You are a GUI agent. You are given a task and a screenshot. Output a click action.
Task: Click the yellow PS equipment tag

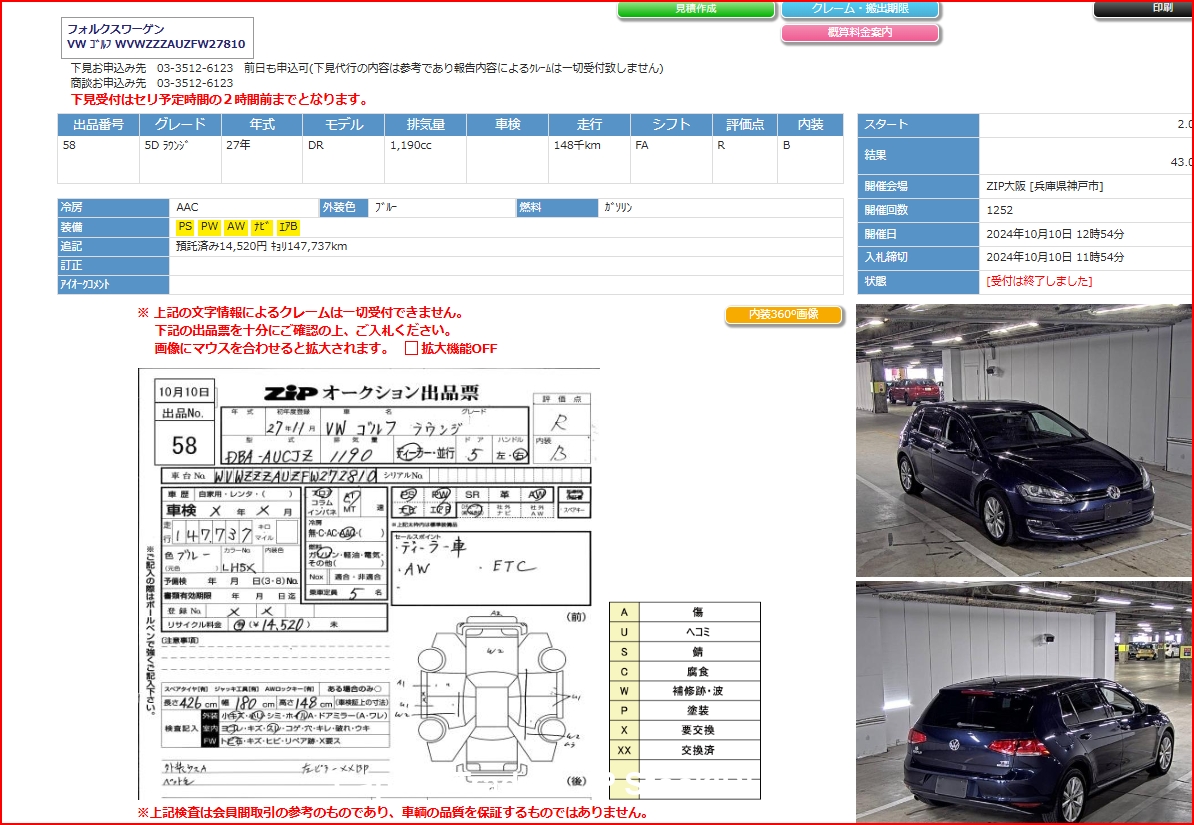click(x=185, y=227)
